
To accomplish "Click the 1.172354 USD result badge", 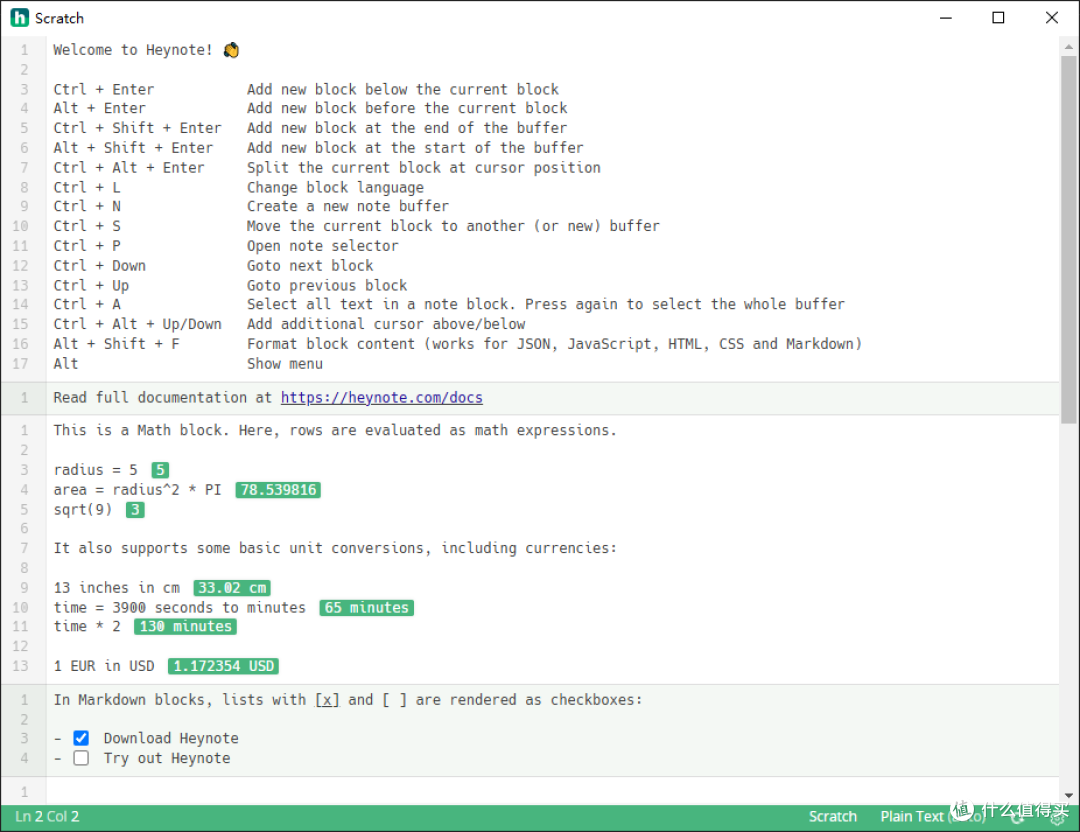I will (223, 666).
